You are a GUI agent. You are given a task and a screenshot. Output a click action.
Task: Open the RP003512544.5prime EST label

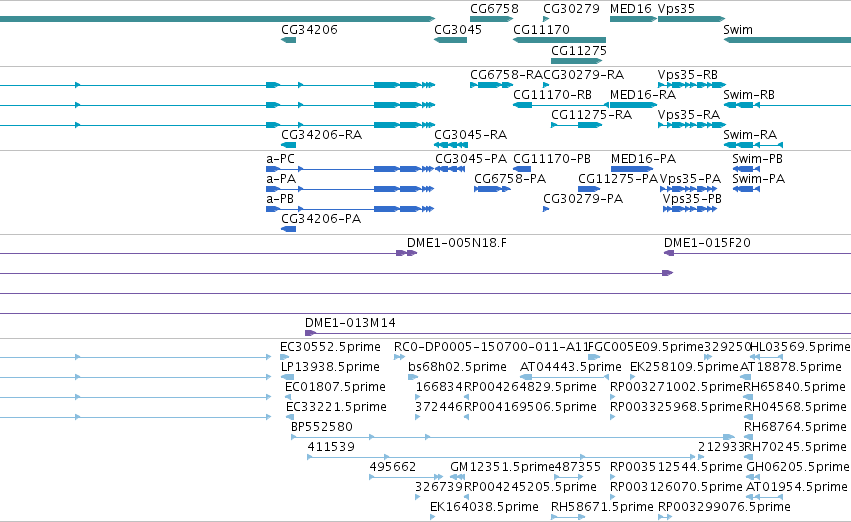(676, 468)
